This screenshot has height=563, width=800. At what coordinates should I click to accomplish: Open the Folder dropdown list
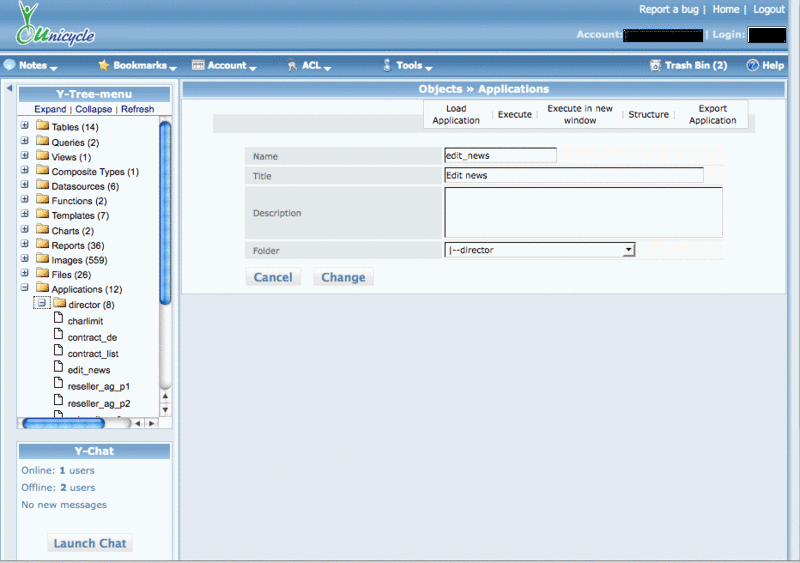click(628, 250)
